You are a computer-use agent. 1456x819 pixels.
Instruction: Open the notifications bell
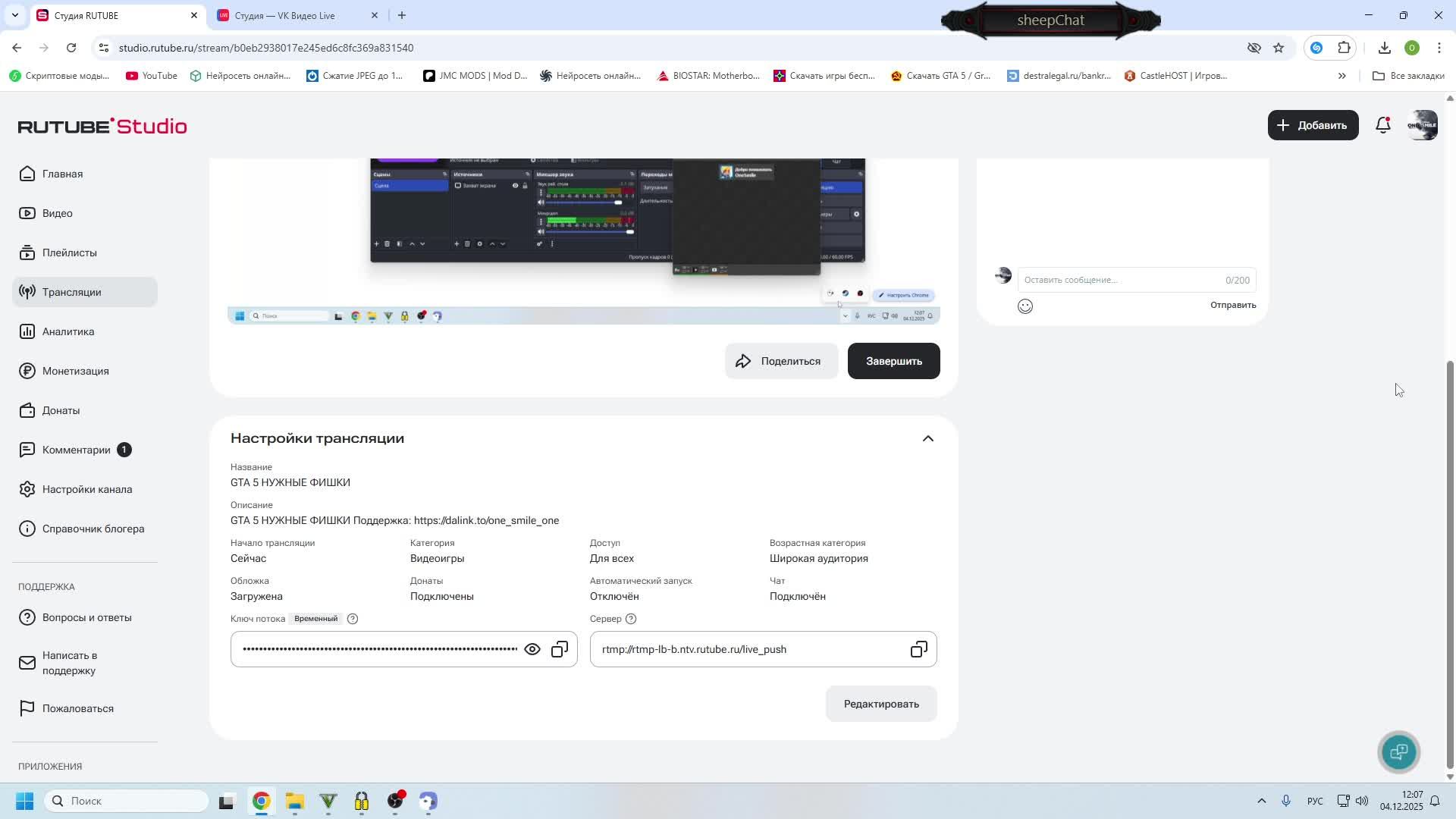(x=1383, y=126)
